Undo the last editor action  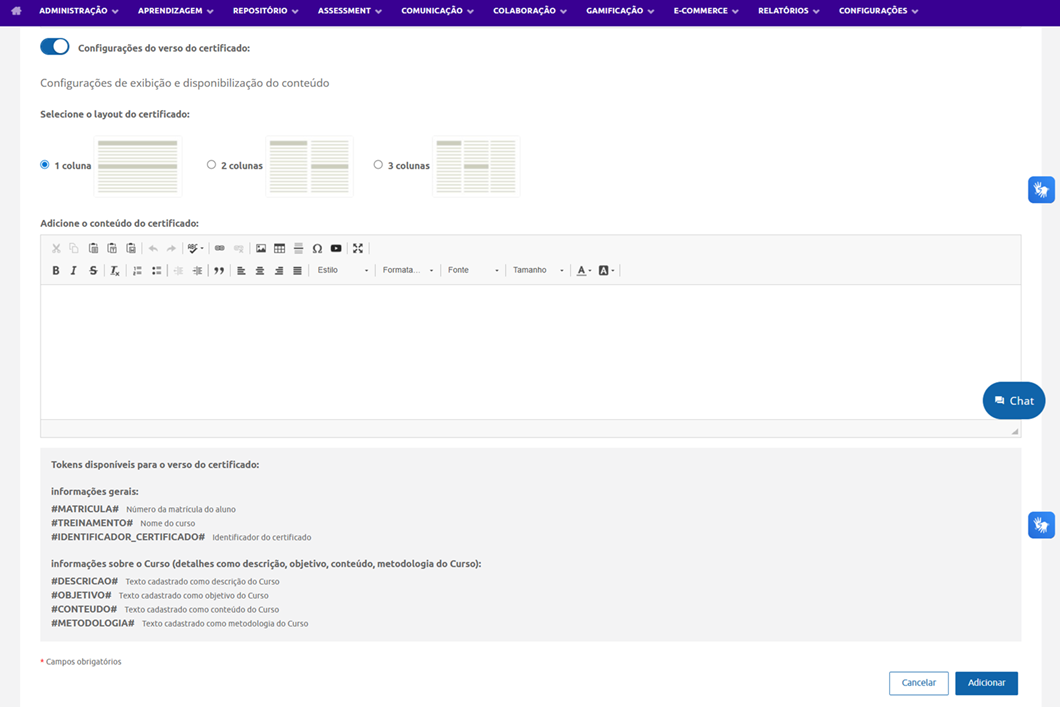(153, 249)
